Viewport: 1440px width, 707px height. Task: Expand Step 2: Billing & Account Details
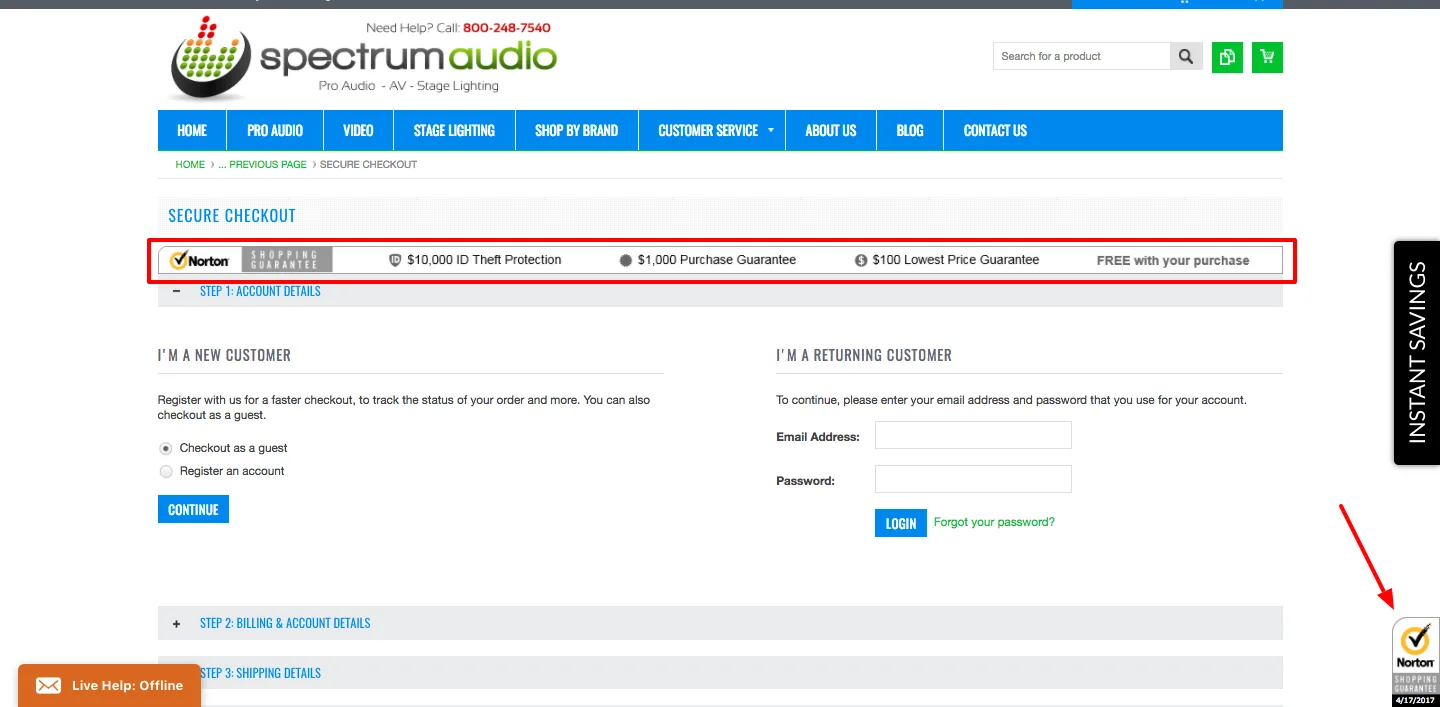[x=176, y=623]
